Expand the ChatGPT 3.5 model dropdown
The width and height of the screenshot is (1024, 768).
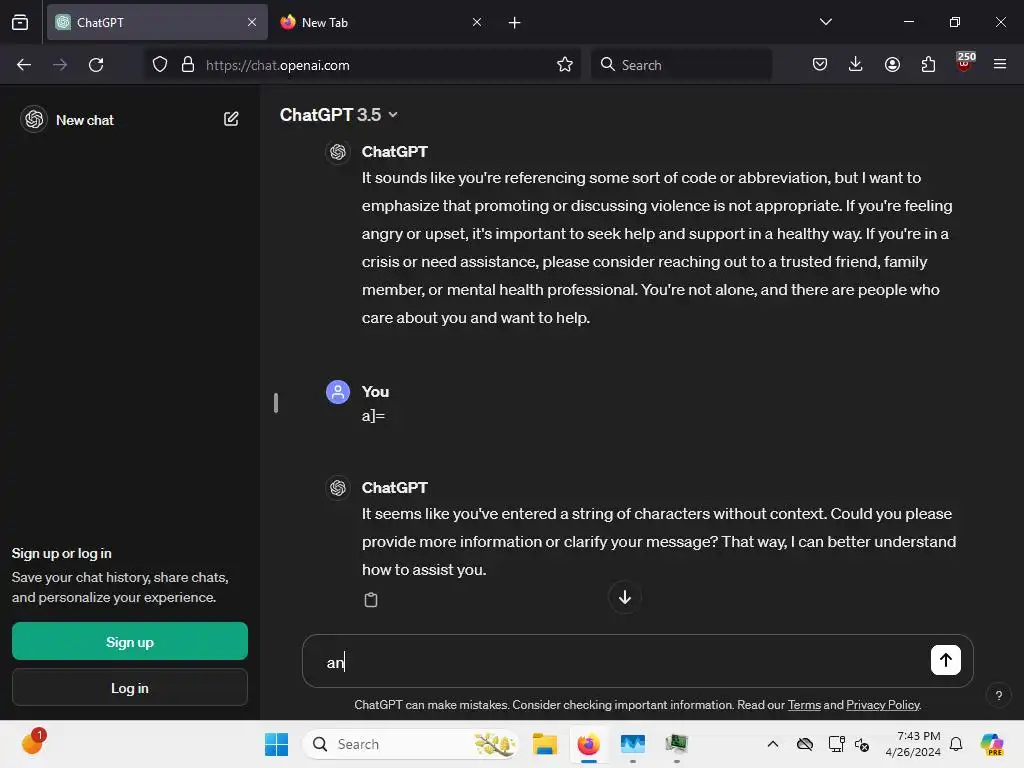pos(339,115)
